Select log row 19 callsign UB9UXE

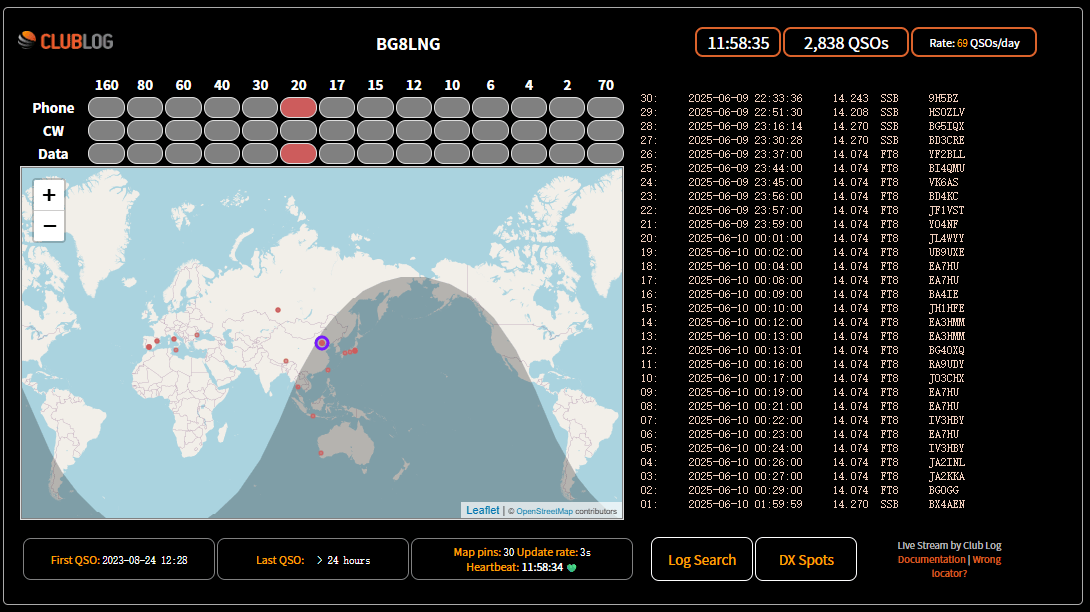pyautogui.click(x=946, y=252)
